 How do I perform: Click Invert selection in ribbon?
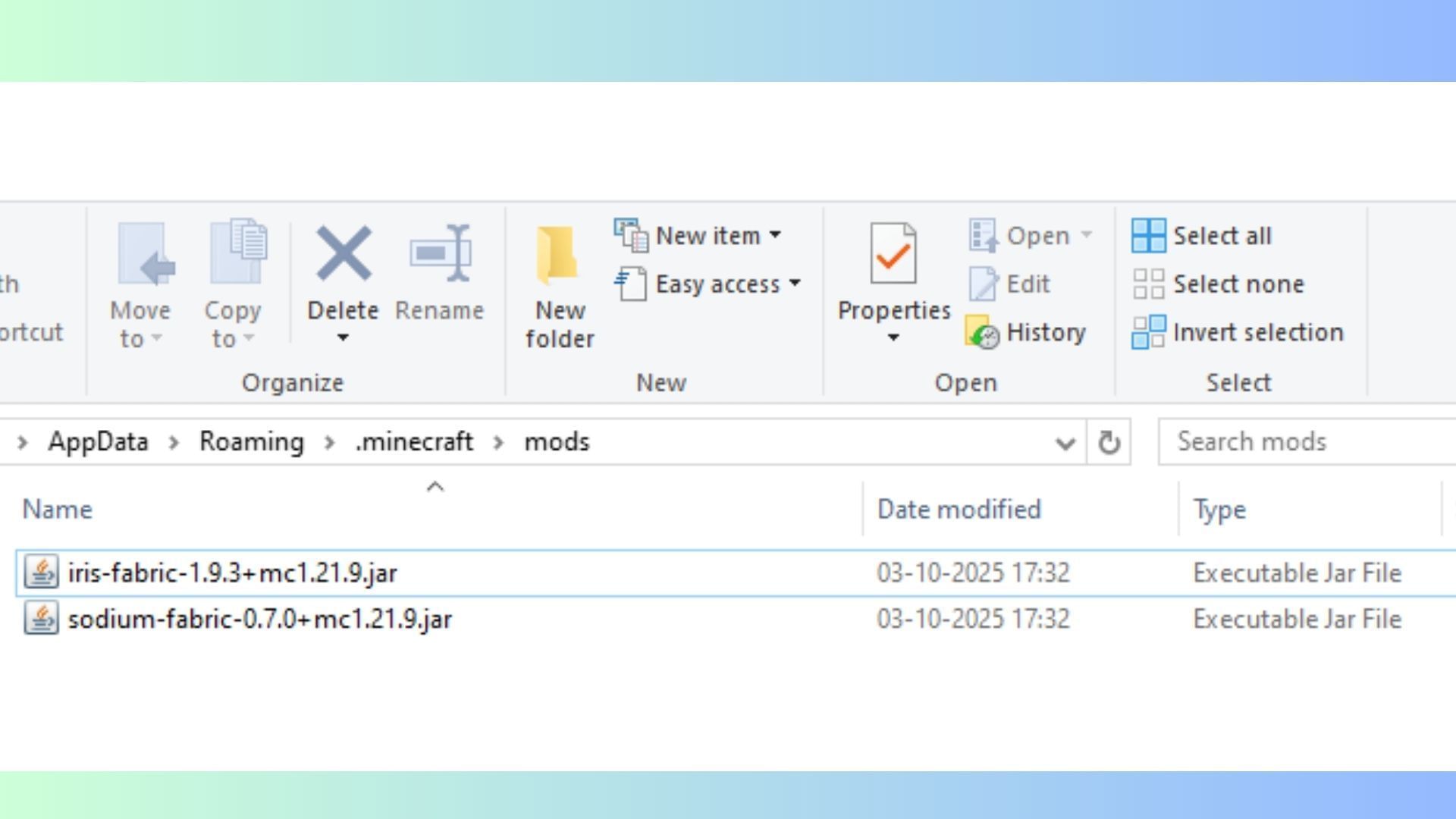pos(1238,333)
